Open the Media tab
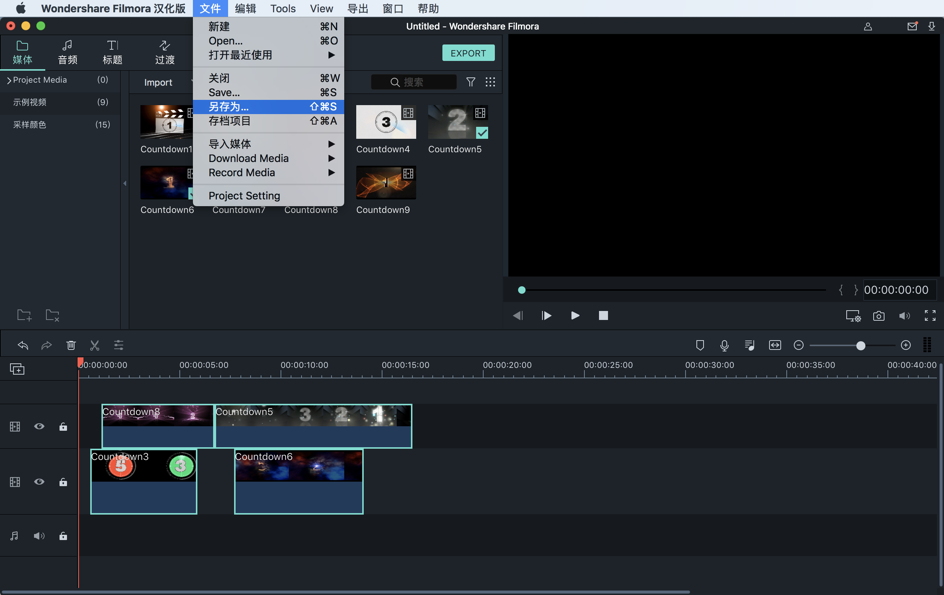The width and height of the screenshot is (944, 595). [22, 52]
